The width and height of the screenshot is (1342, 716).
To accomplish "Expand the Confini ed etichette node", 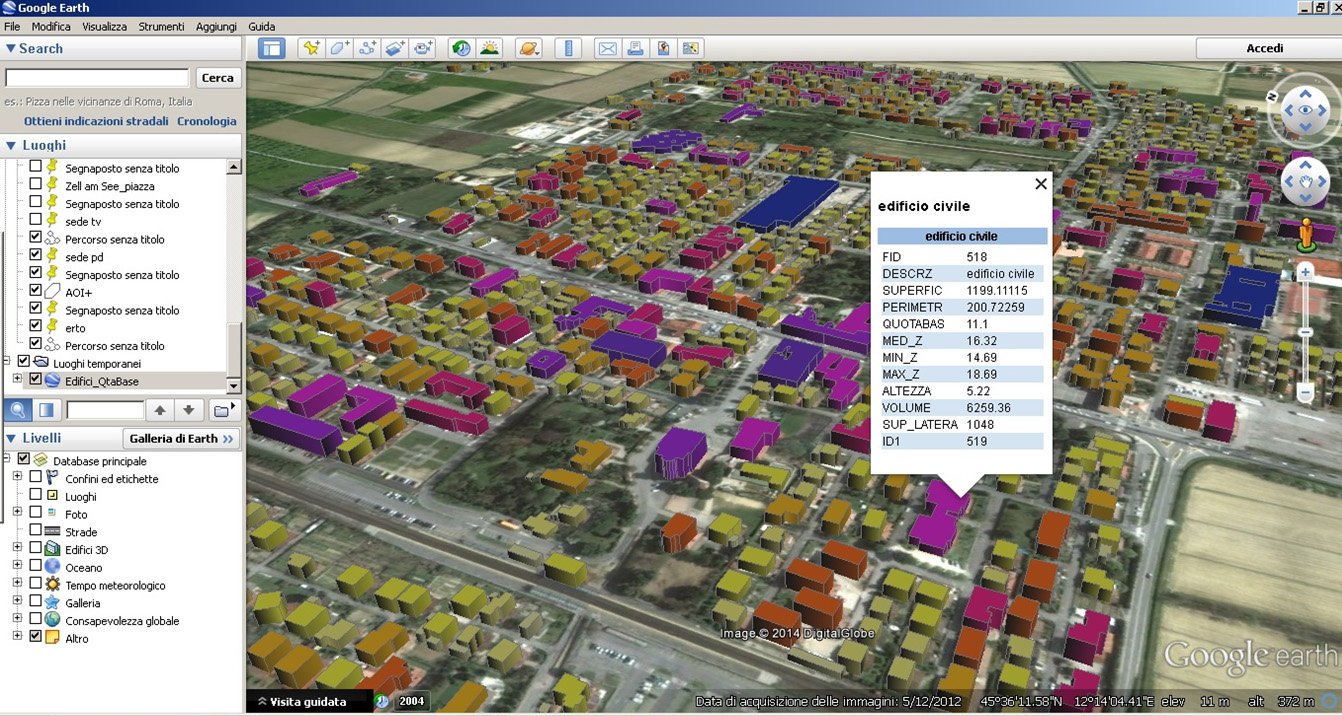I will click(17, 478).
